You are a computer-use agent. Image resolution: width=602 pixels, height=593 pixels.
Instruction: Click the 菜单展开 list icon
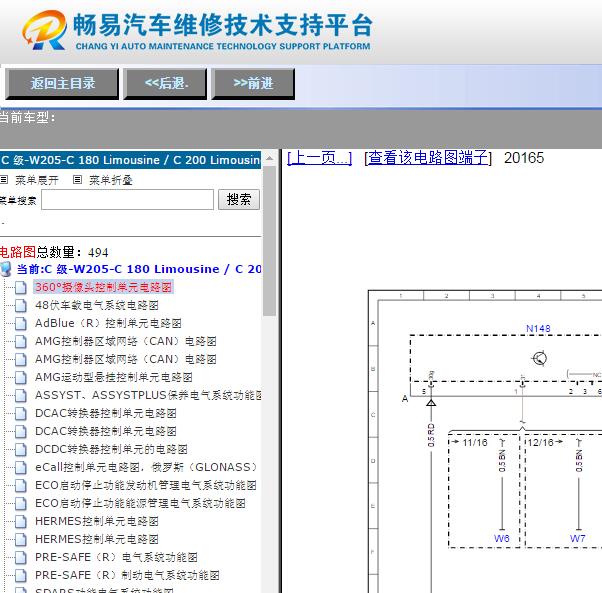[4, 179]
